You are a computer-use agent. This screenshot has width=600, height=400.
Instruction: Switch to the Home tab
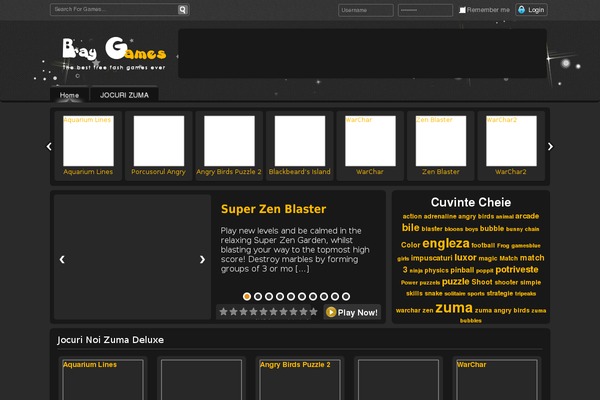point(69,95)
